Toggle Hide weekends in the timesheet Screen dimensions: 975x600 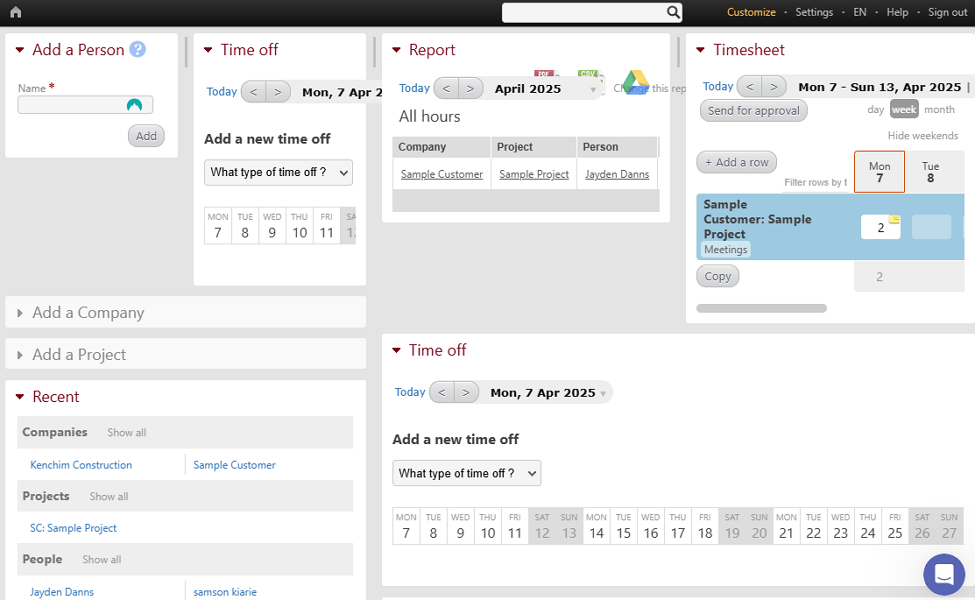[x=922, y=136]
